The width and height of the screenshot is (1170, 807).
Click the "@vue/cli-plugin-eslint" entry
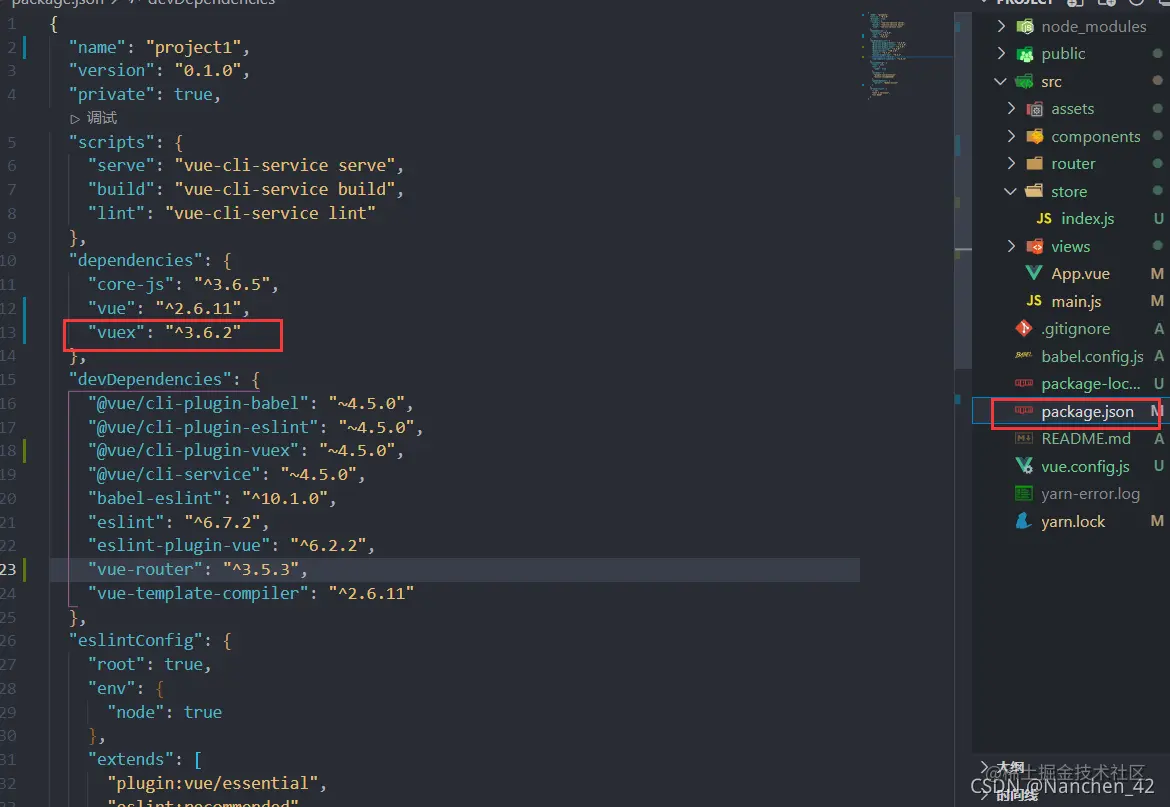[x=255, y=427]
